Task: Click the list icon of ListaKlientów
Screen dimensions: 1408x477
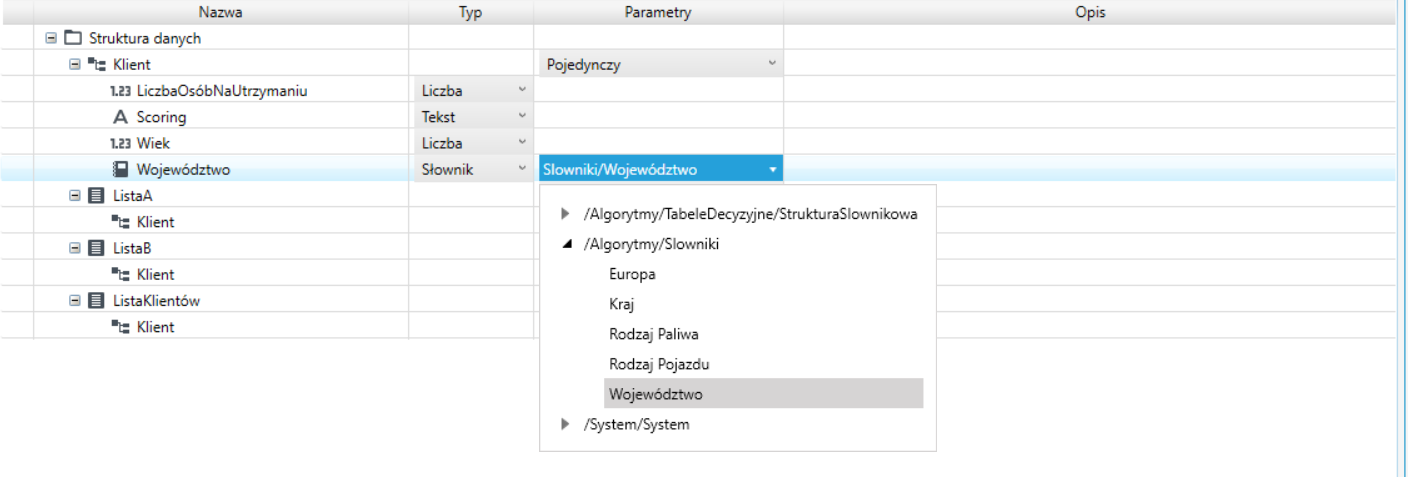Action: 97,300
